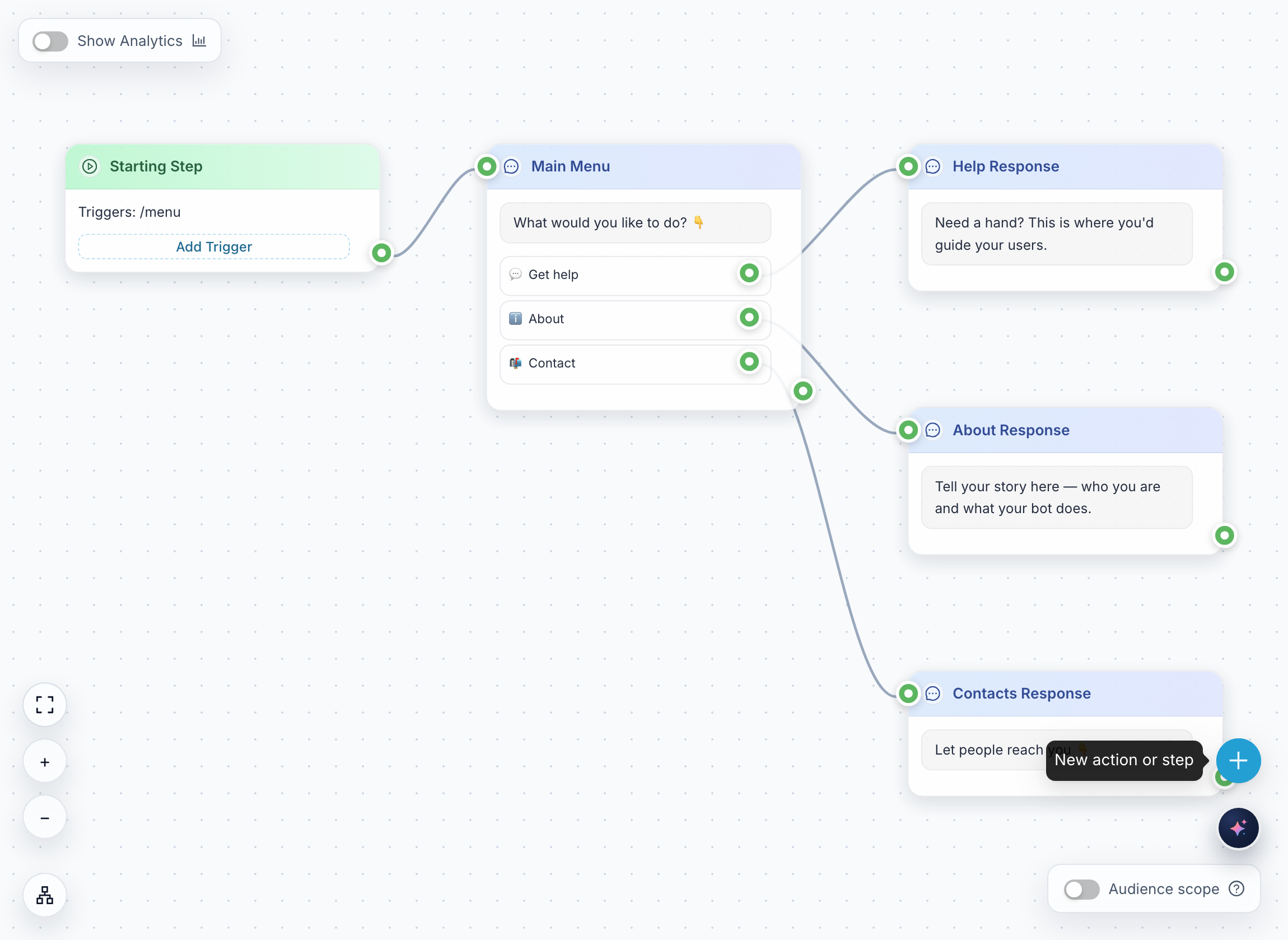Viewport: 1288px width, 940px height.
Task: Open the AI sparkle assistant button
Action: pos(1238,827)
